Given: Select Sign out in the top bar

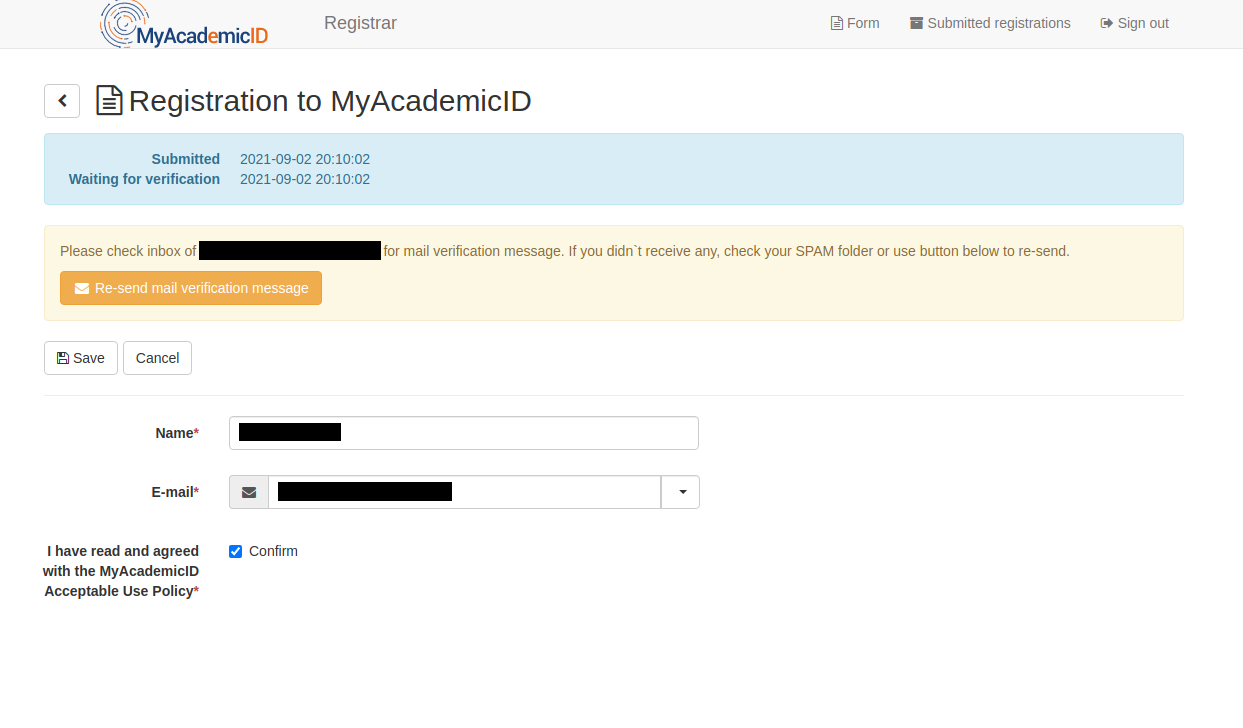Looking at the screenshot, I should pos(1142,23).
